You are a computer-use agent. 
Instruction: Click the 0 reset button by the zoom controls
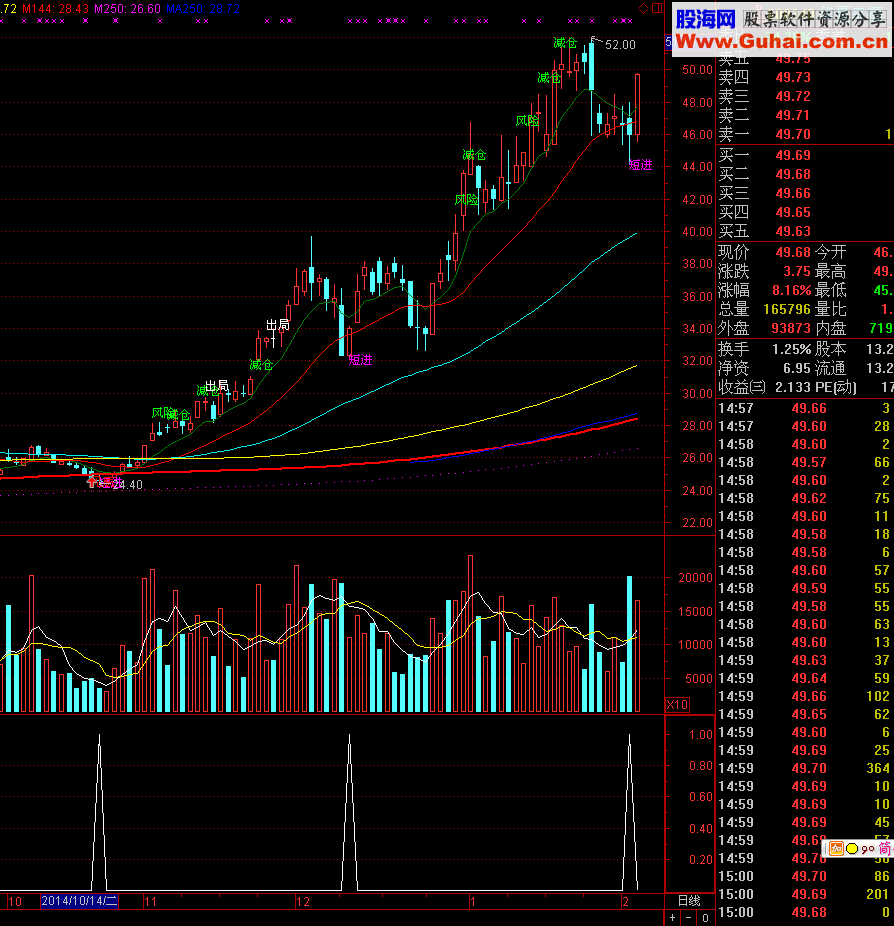(x=705, y=918)
